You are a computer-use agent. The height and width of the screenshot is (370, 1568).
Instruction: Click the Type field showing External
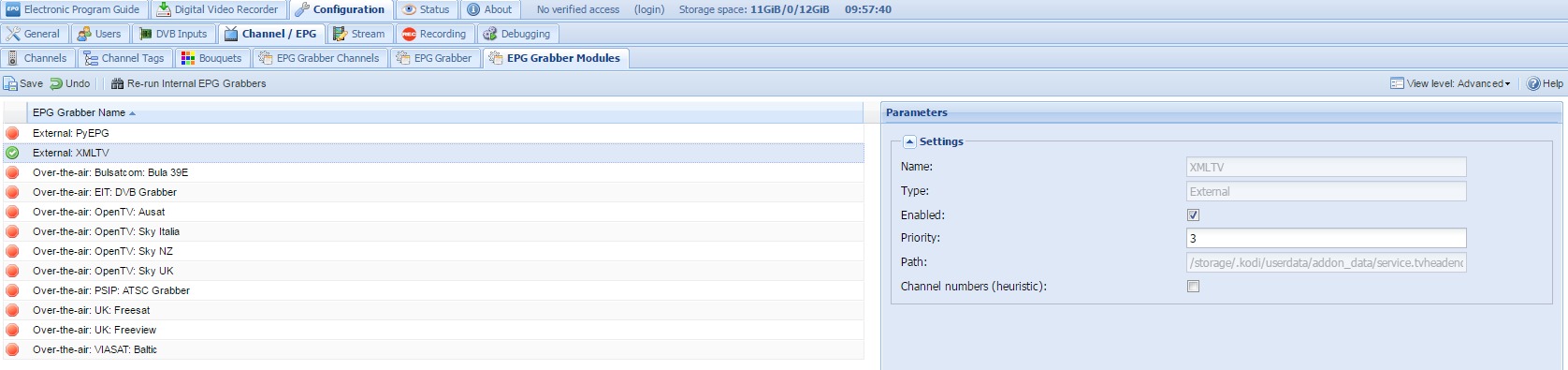click(x=1326, y=191)
